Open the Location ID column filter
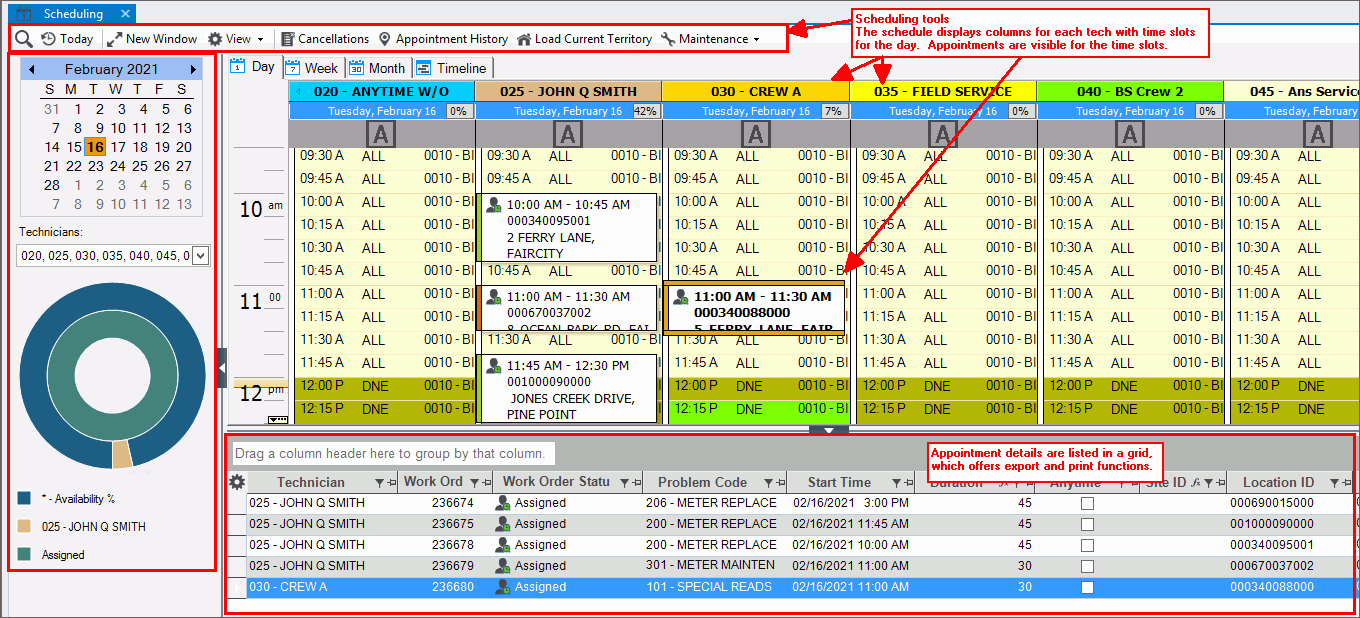1360x618 pixels. (1333, 483)
